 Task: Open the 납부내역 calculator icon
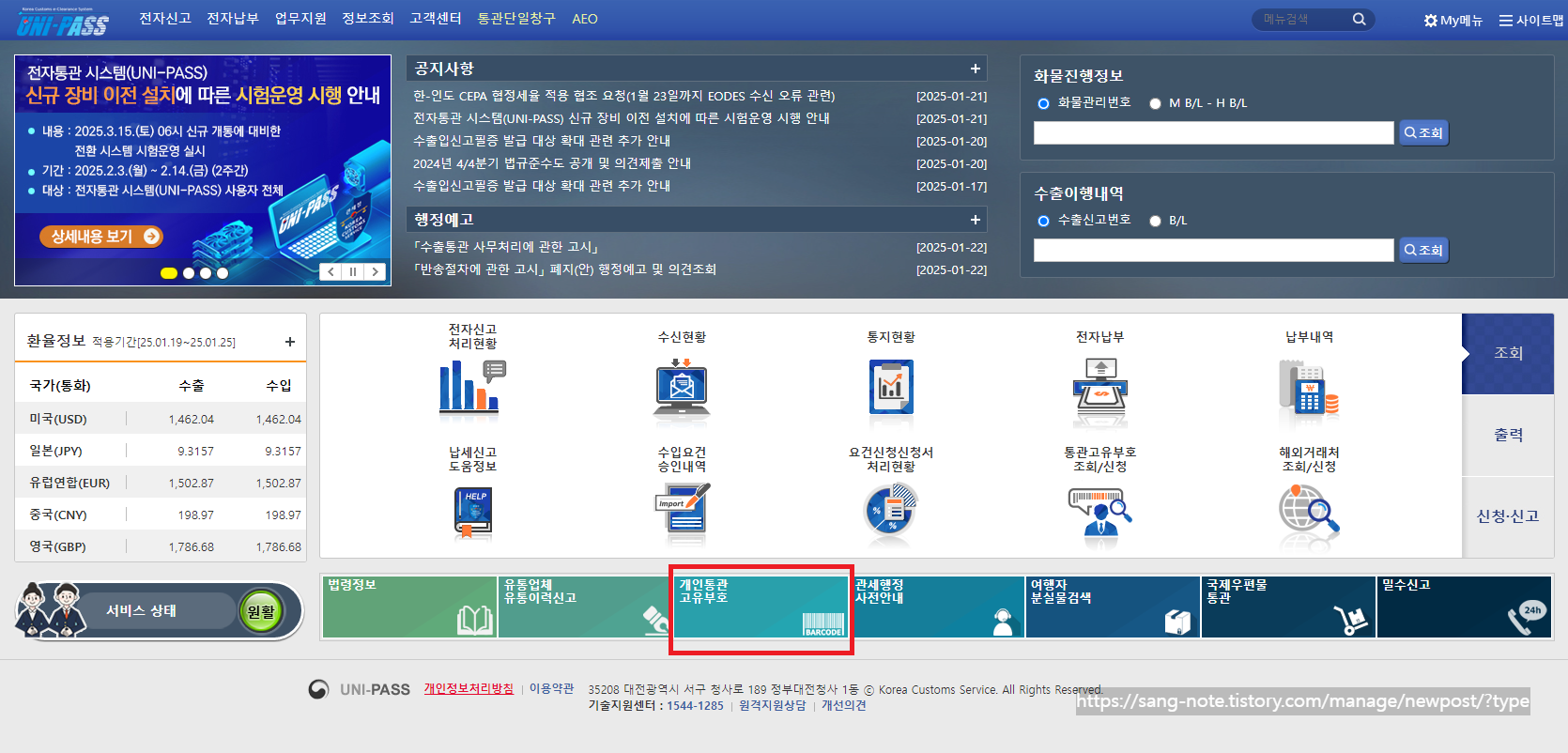(1309, 387)
